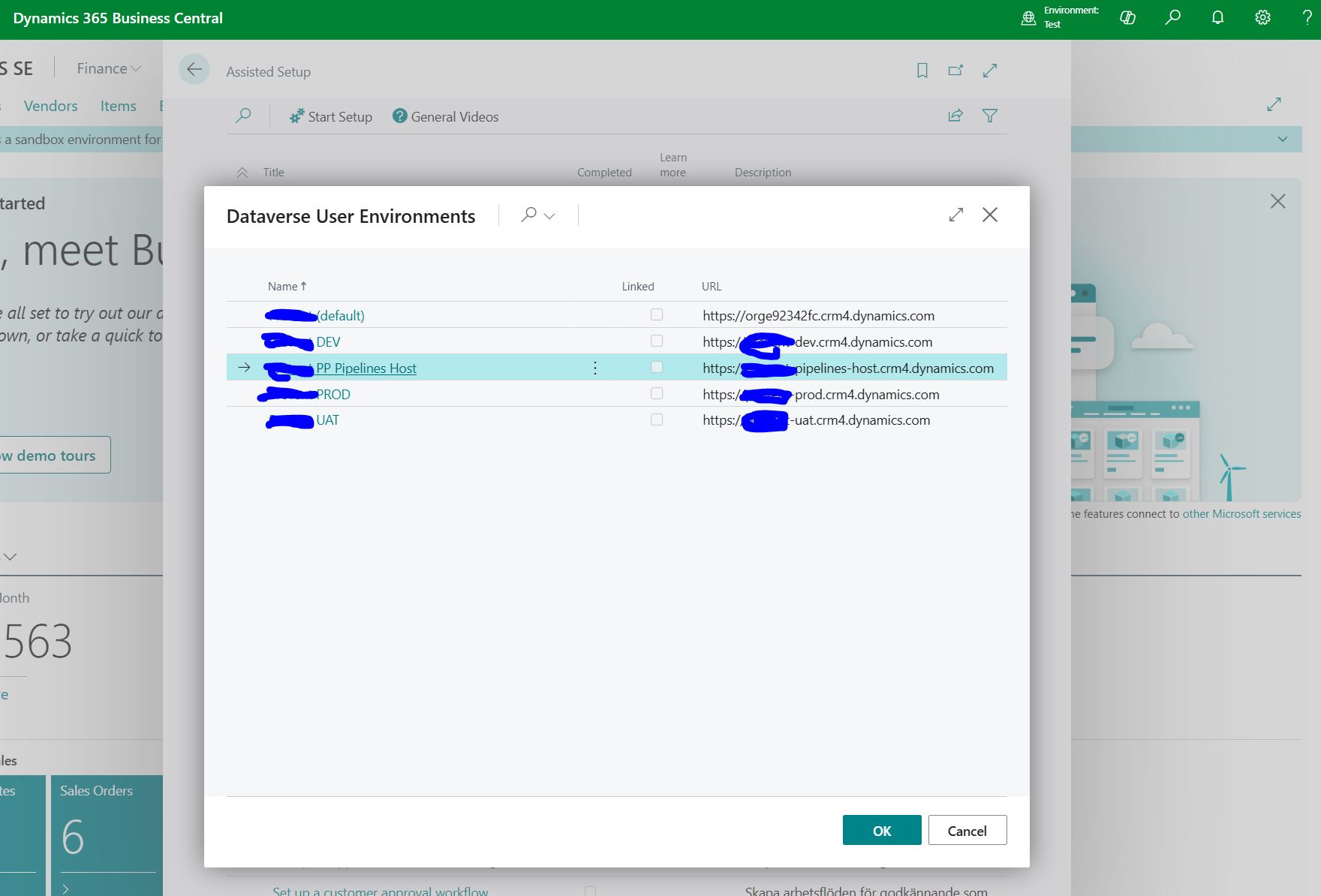Open the Finance dropdown menu

click(x=107, y=68)
